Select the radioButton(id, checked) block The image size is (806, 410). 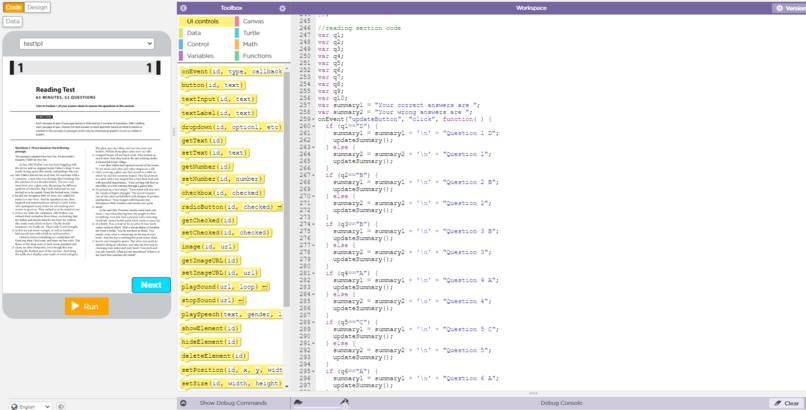tap(231, 207)
